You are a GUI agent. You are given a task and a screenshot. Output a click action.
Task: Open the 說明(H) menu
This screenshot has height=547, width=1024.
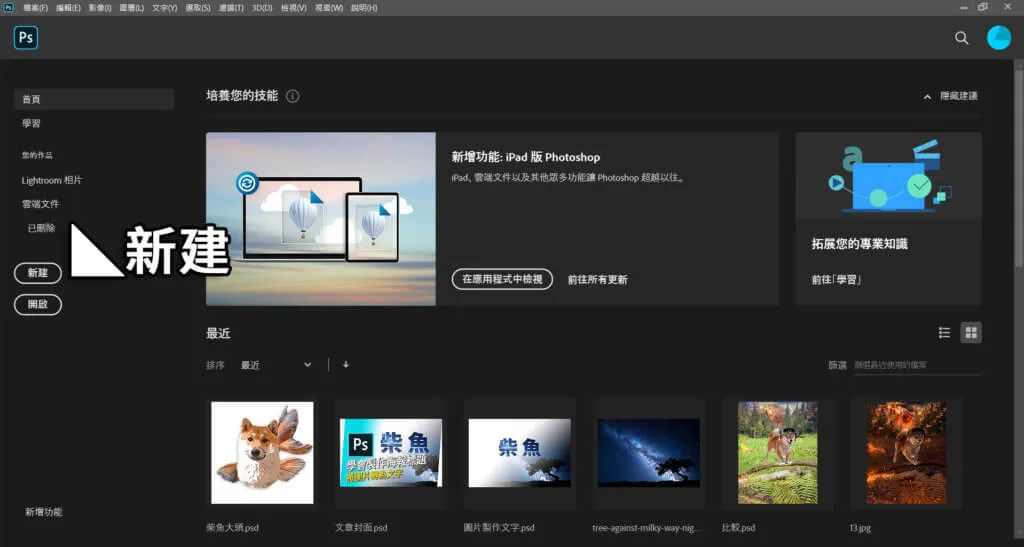coord(364,8)
